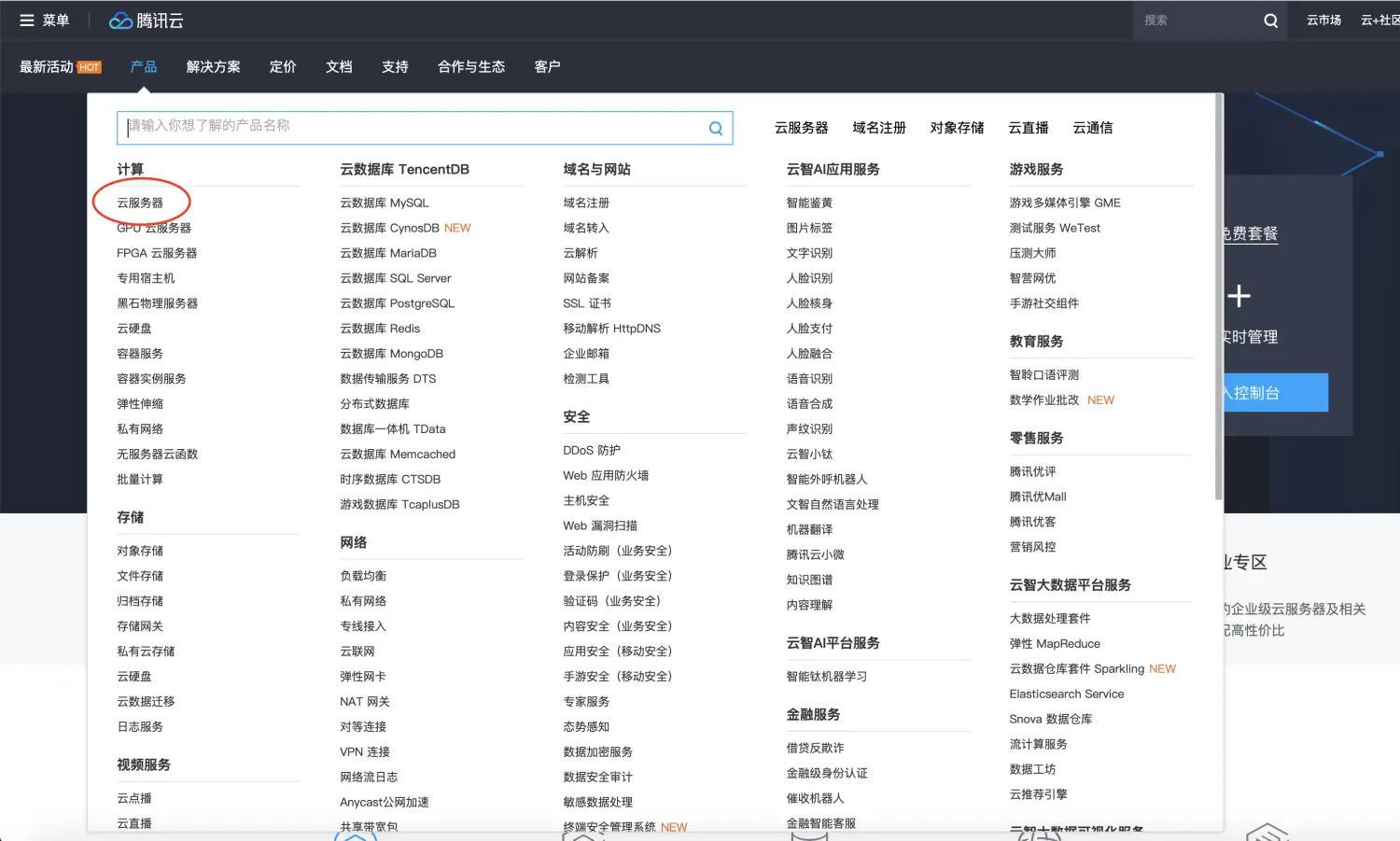Open the 合作与生态 menu
Image resolution: width=1400 pixels, height=841 pixels.
click(x=471, y=67)
